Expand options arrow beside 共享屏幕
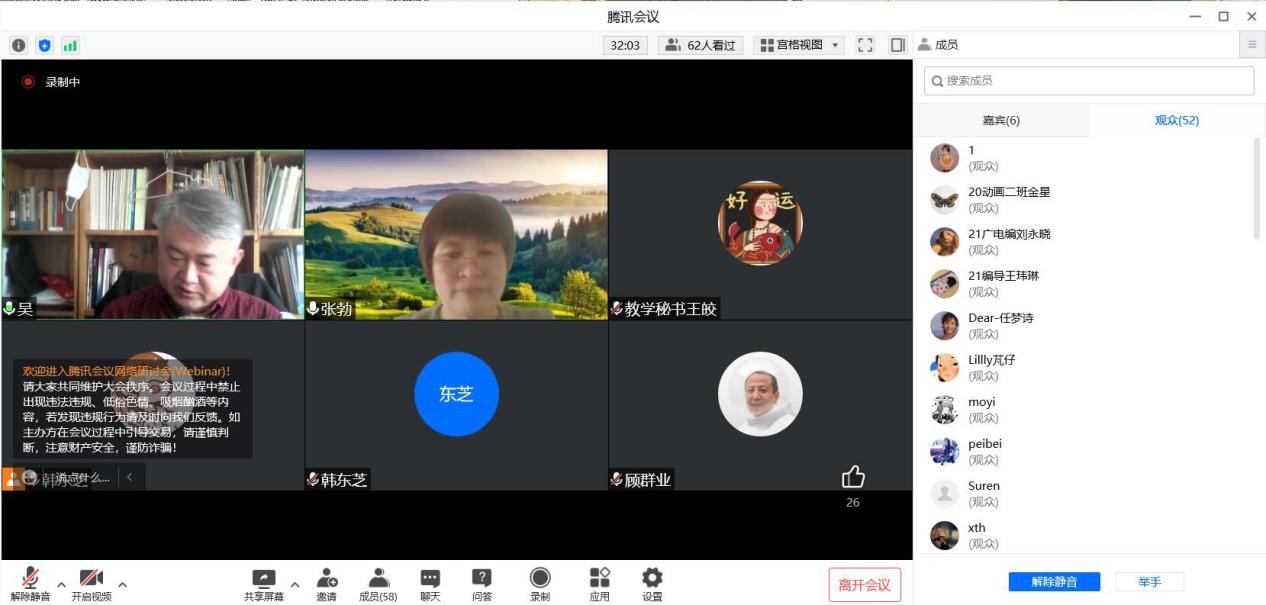Image resolution: width=1266 pixels, height=605 pixels. point(294,584)
